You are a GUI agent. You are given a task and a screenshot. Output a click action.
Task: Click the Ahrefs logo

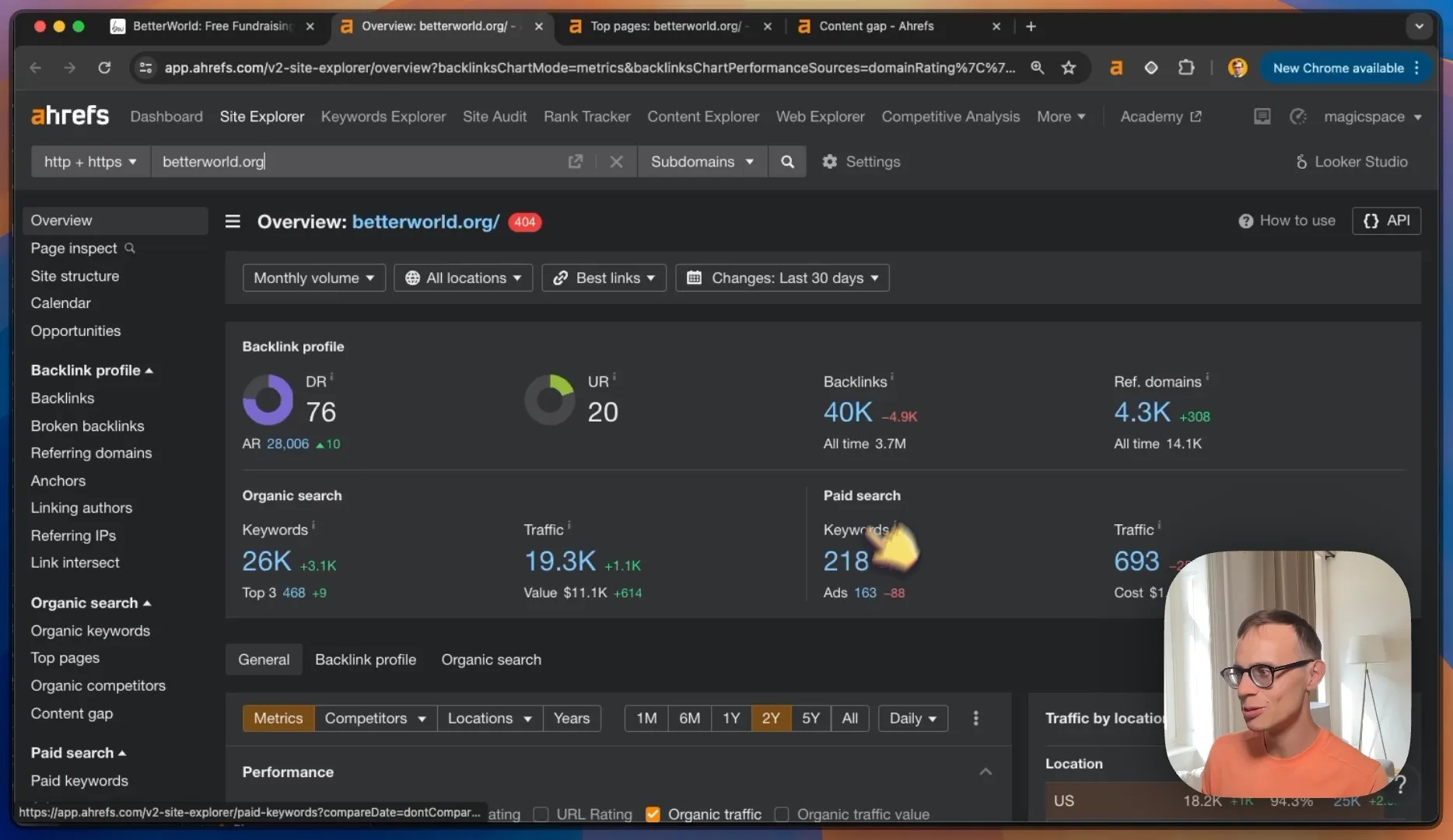pos(70,116)
